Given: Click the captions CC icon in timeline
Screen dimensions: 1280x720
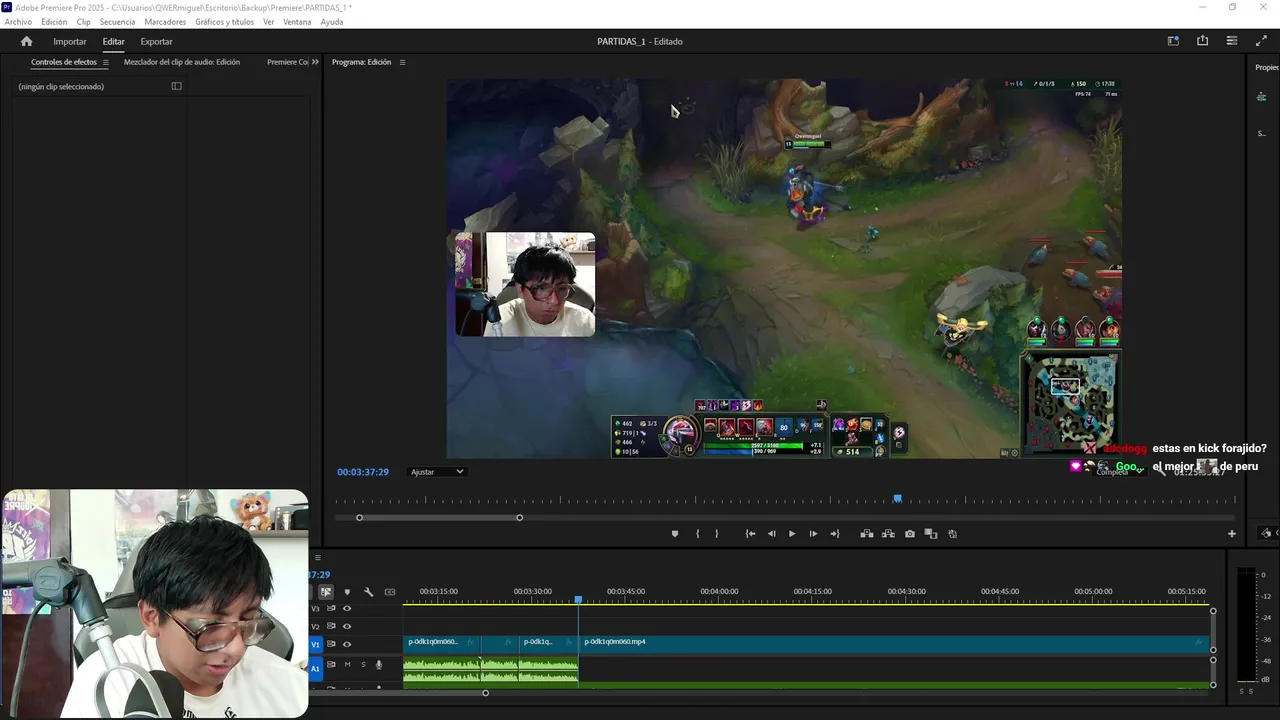Looking at the screenshot, I should (x=390, y=592).
